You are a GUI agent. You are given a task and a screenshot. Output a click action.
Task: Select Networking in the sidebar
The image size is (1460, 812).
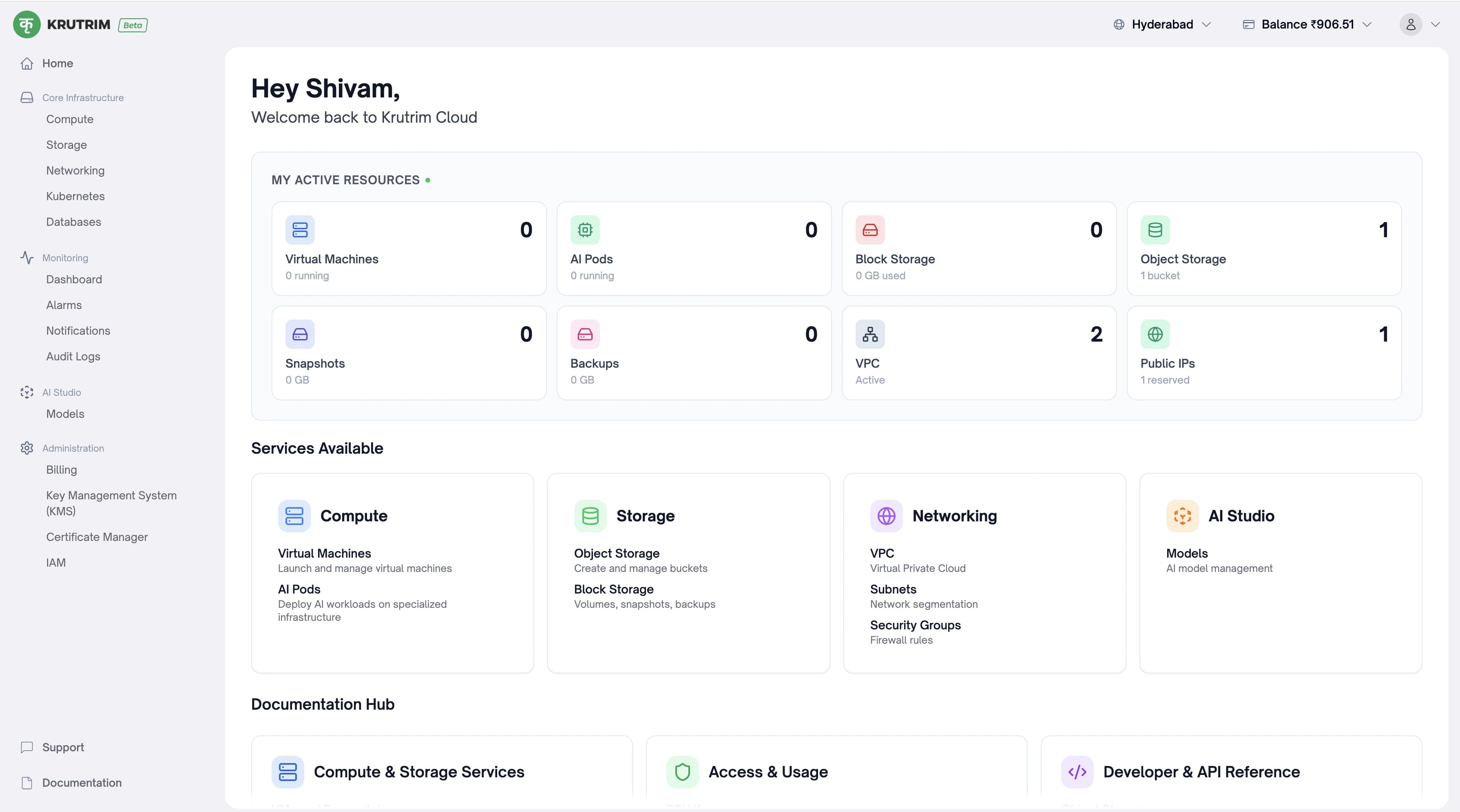point(75,170)
